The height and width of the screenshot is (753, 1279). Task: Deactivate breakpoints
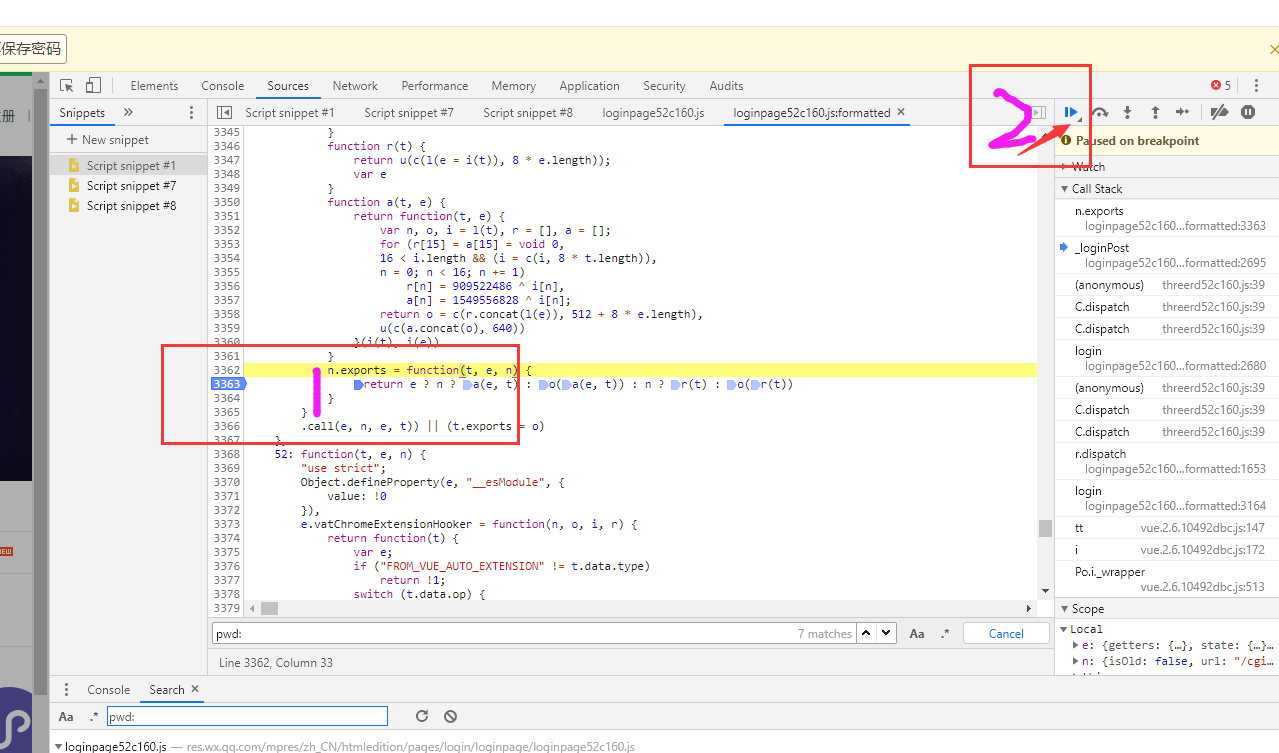(1219, 113)
